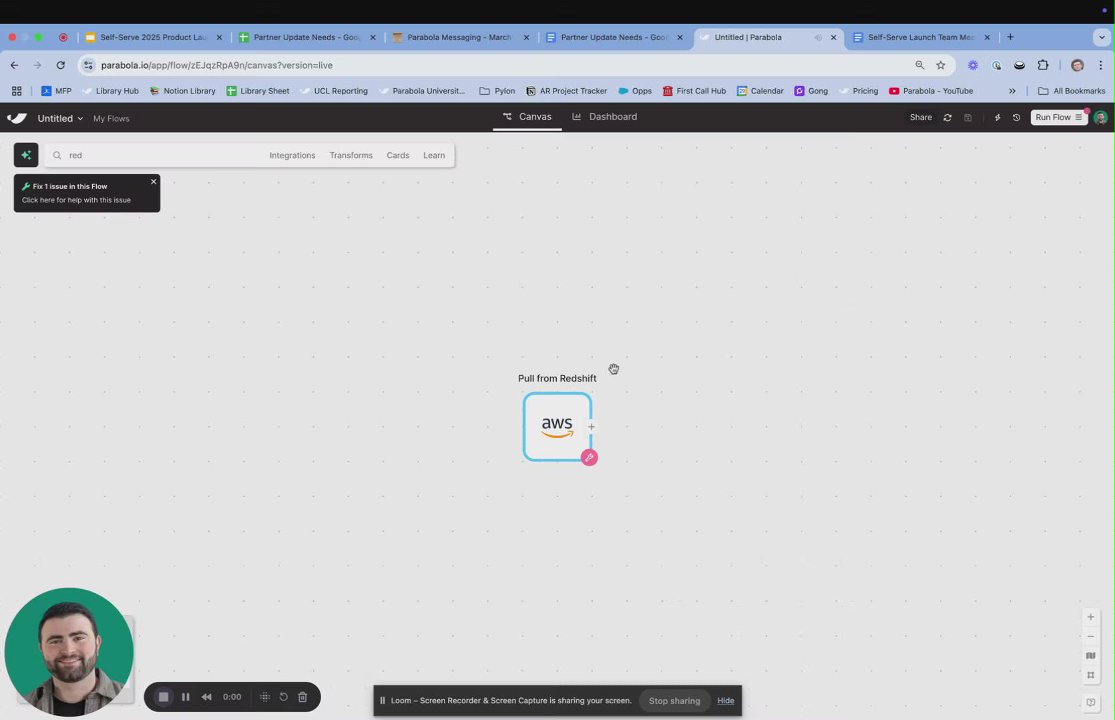Click the Fix 1 issue in this Flow notice
The image size is (1115, 720).
click(x=87, y=193)
